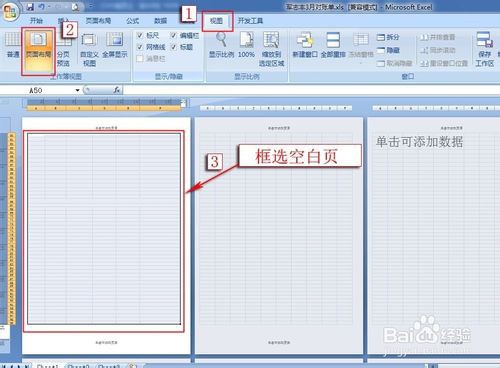Toggle the 标尺 ruler checkbox

coord(140,35)
